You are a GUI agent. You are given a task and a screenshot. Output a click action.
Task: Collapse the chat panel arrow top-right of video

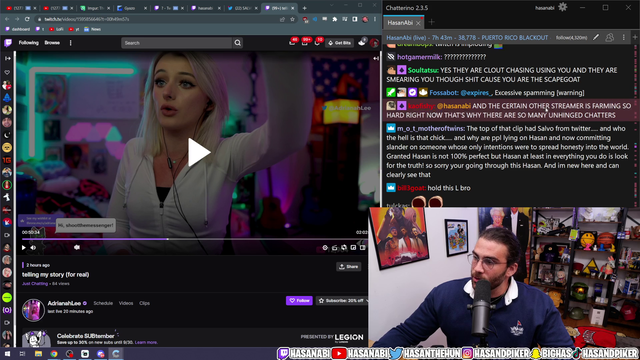pos(376,58)
